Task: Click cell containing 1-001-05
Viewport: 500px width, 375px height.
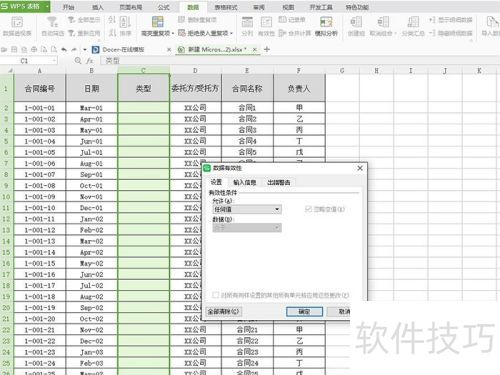Action: click(x=40, y=152)
